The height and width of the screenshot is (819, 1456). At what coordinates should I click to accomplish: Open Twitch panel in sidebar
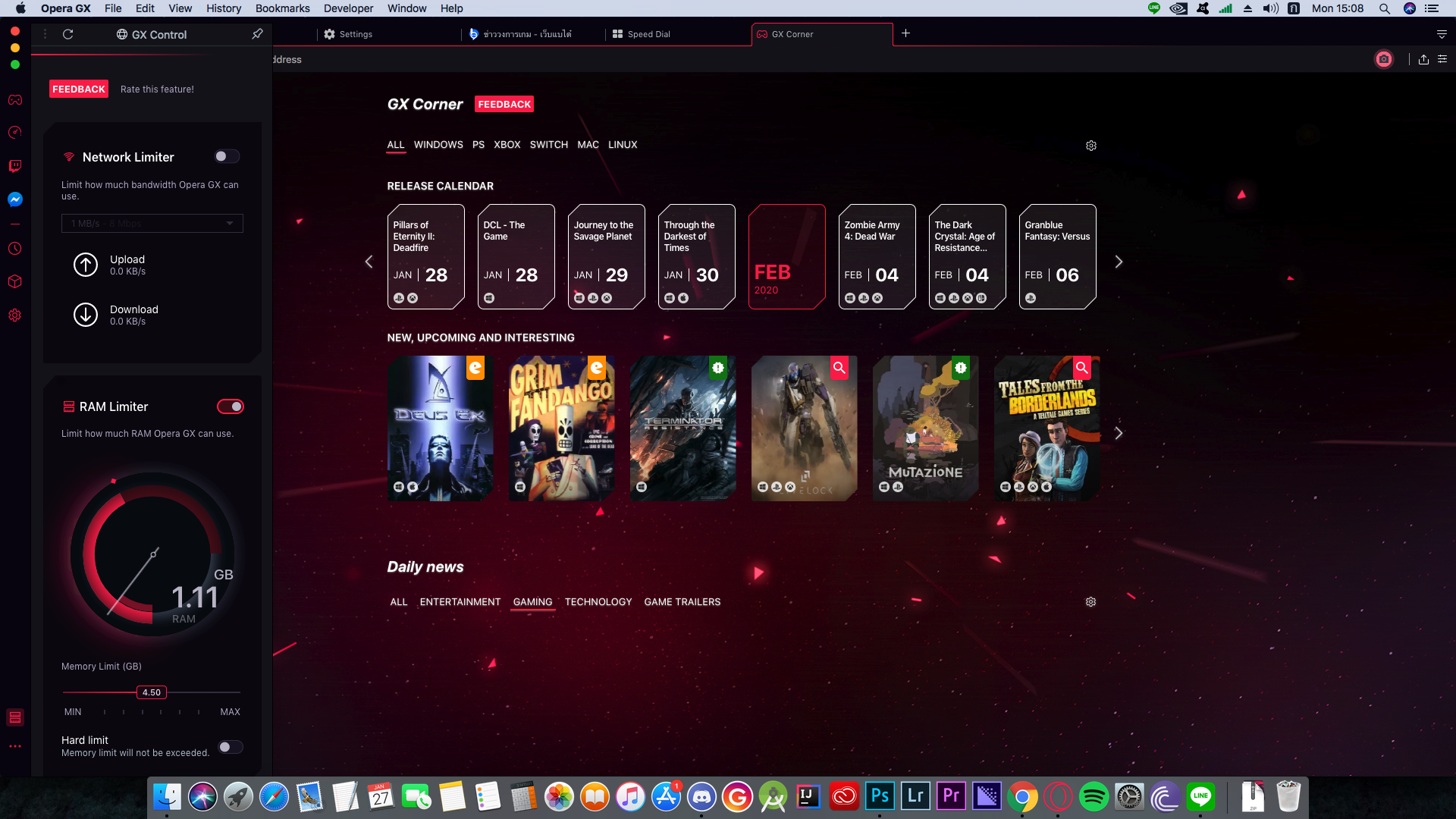[x=15, y=166]
